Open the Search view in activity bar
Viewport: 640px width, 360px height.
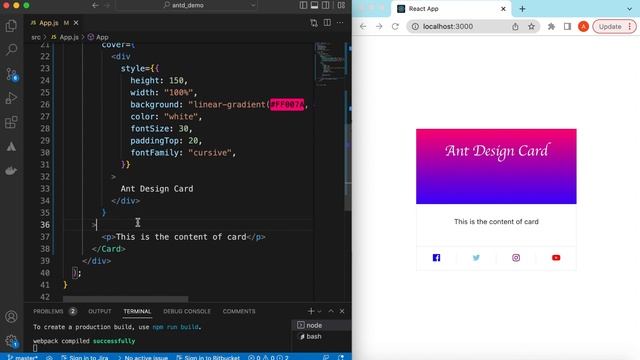click(11, 50)
